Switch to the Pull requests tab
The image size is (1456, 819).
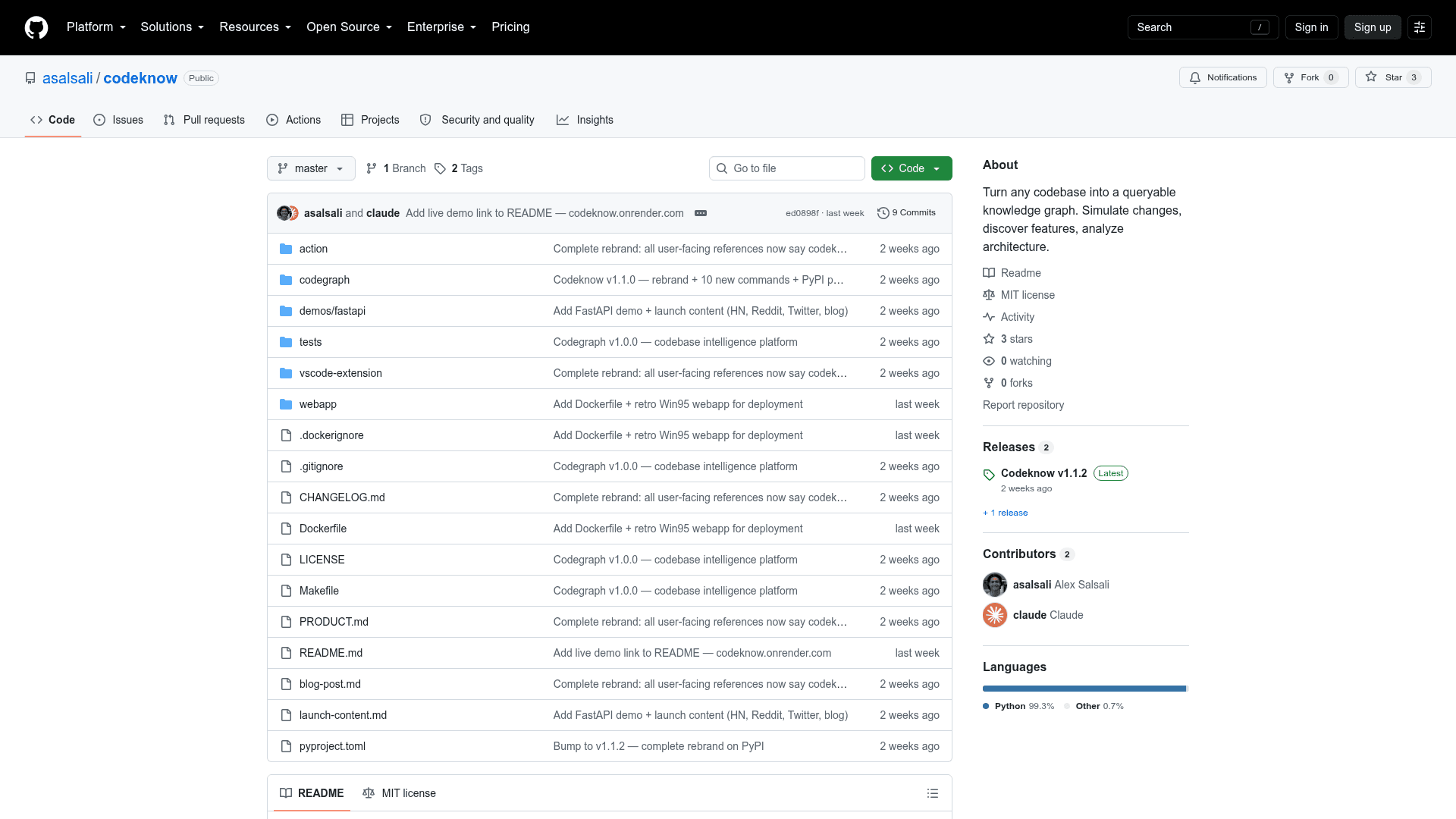point(204,120)
